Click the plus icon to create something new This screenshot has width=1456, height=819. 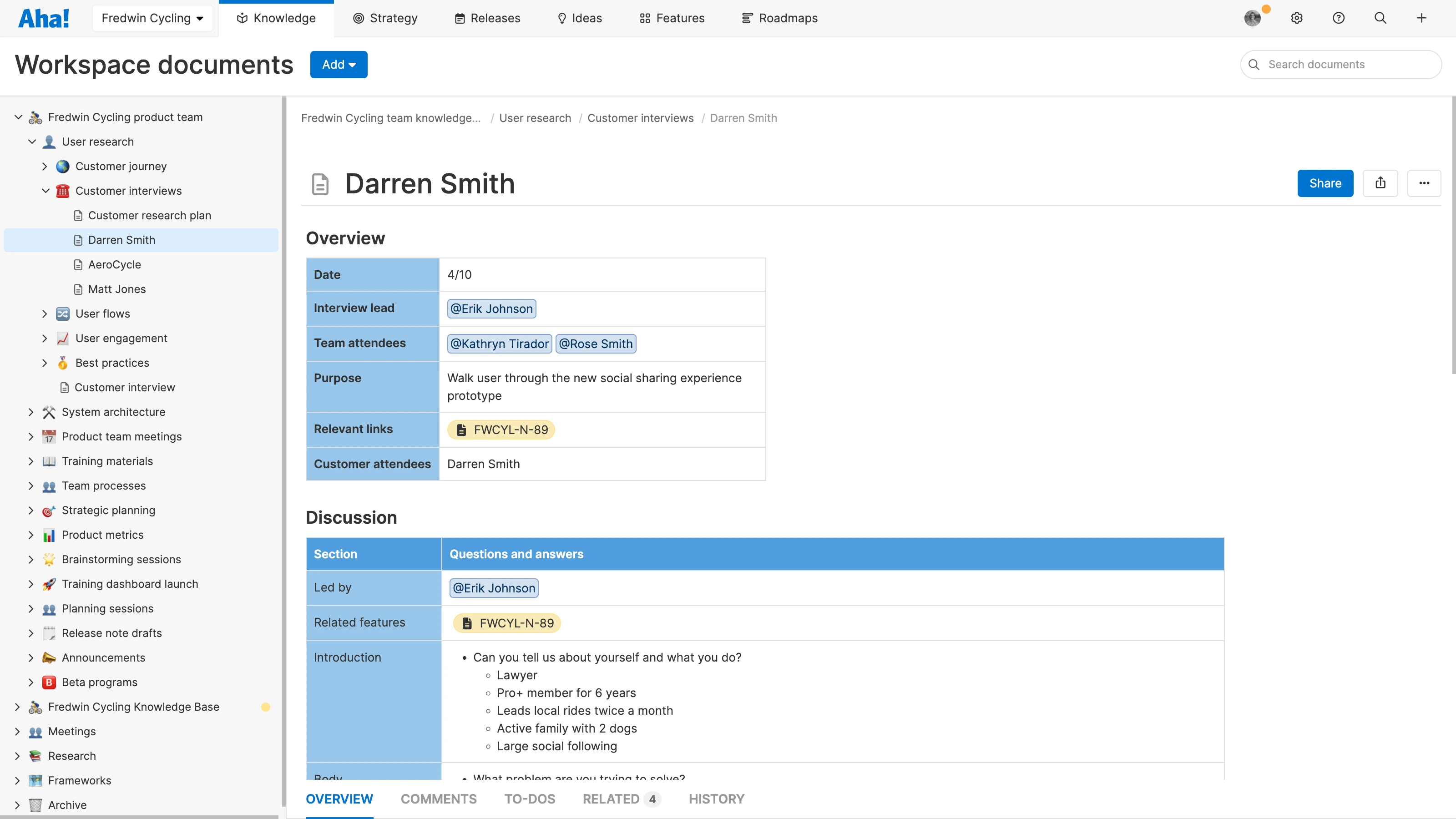pyautogui.click(x=1422, y=18)
